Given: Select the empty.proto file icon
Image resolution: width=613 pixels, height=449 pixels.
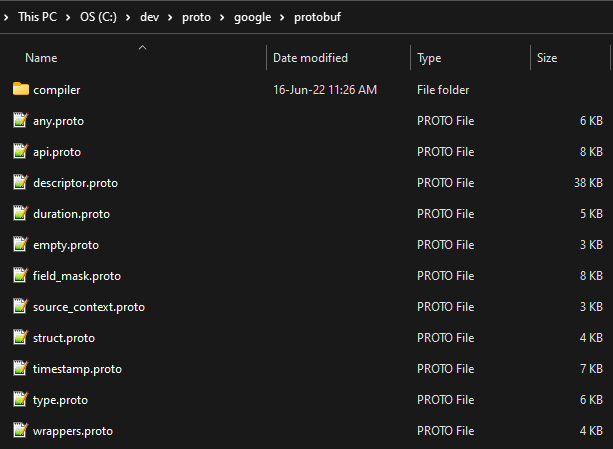Looking at the screenshot, I should point(21,244).
